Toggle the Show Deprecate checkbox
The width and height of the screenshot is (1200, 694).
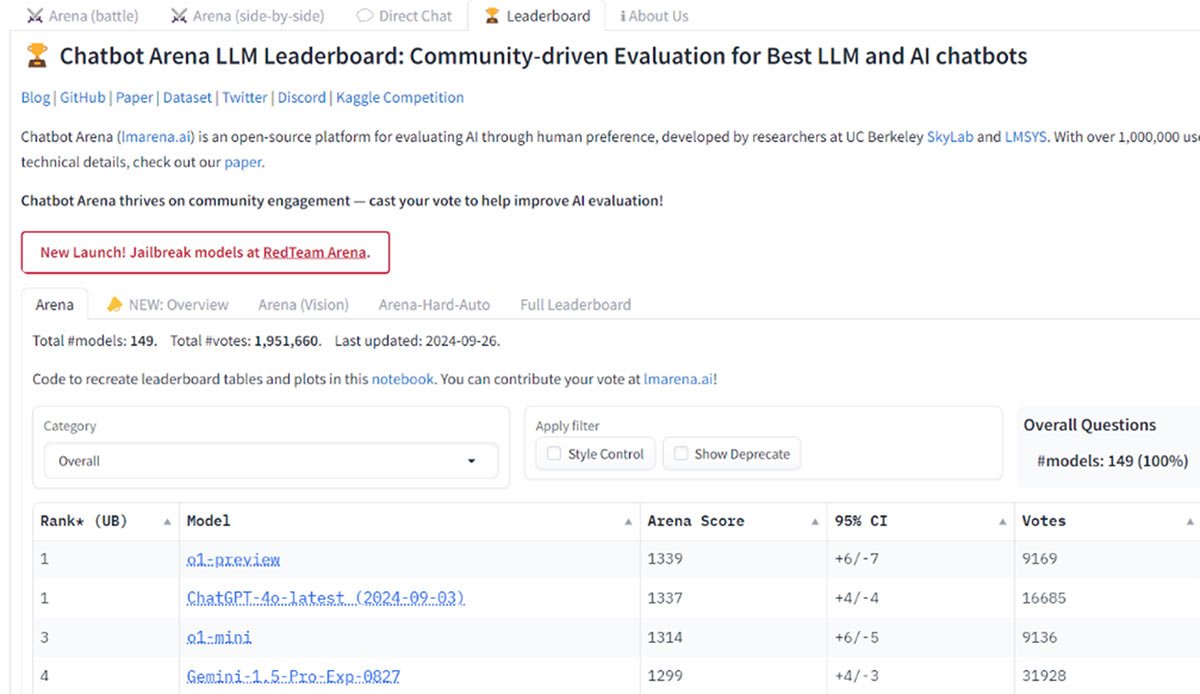(x=681, y=454)
